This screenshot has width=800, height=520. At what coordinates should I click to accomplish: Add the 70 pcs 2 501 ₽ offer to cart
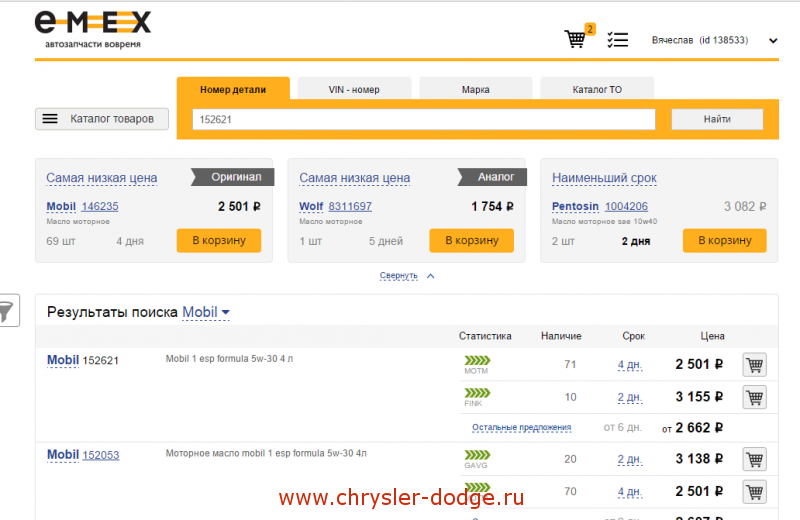click(x=755, y=492)
